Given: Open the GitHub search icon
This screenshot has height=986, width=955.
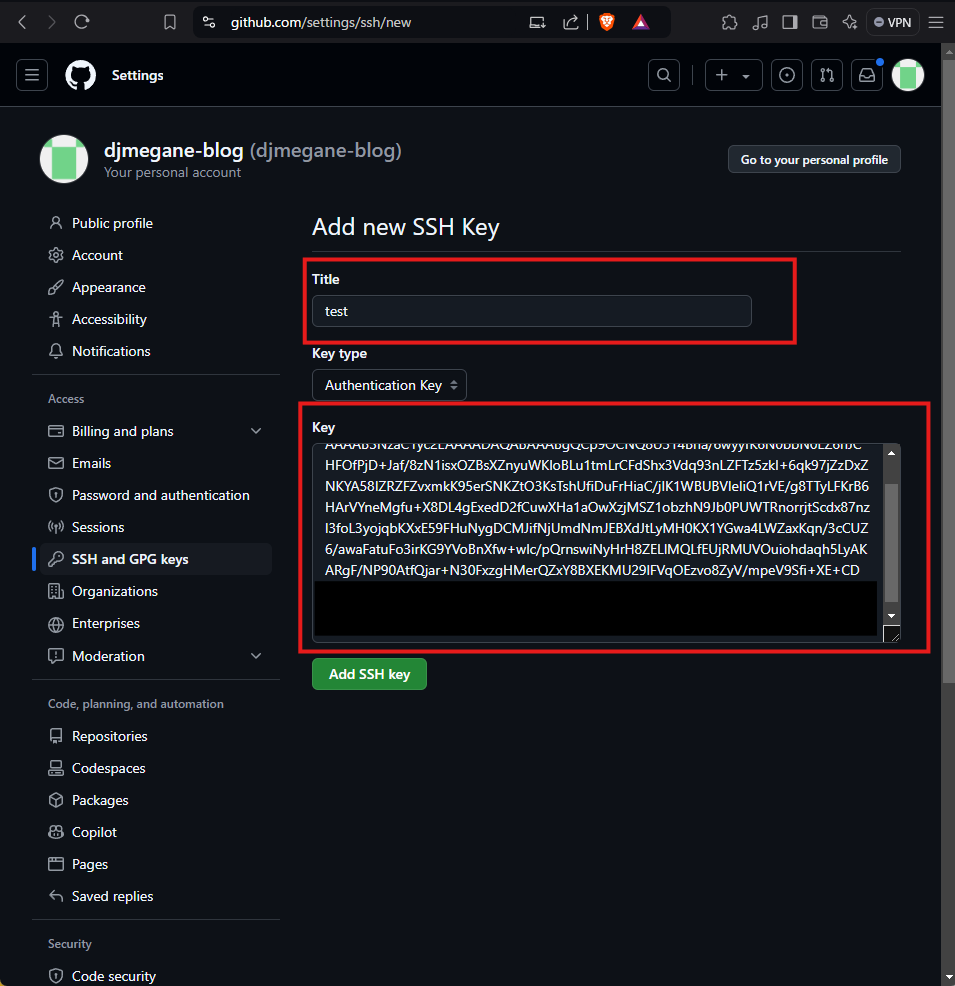Looking at the screenshot, I should 663,75.
